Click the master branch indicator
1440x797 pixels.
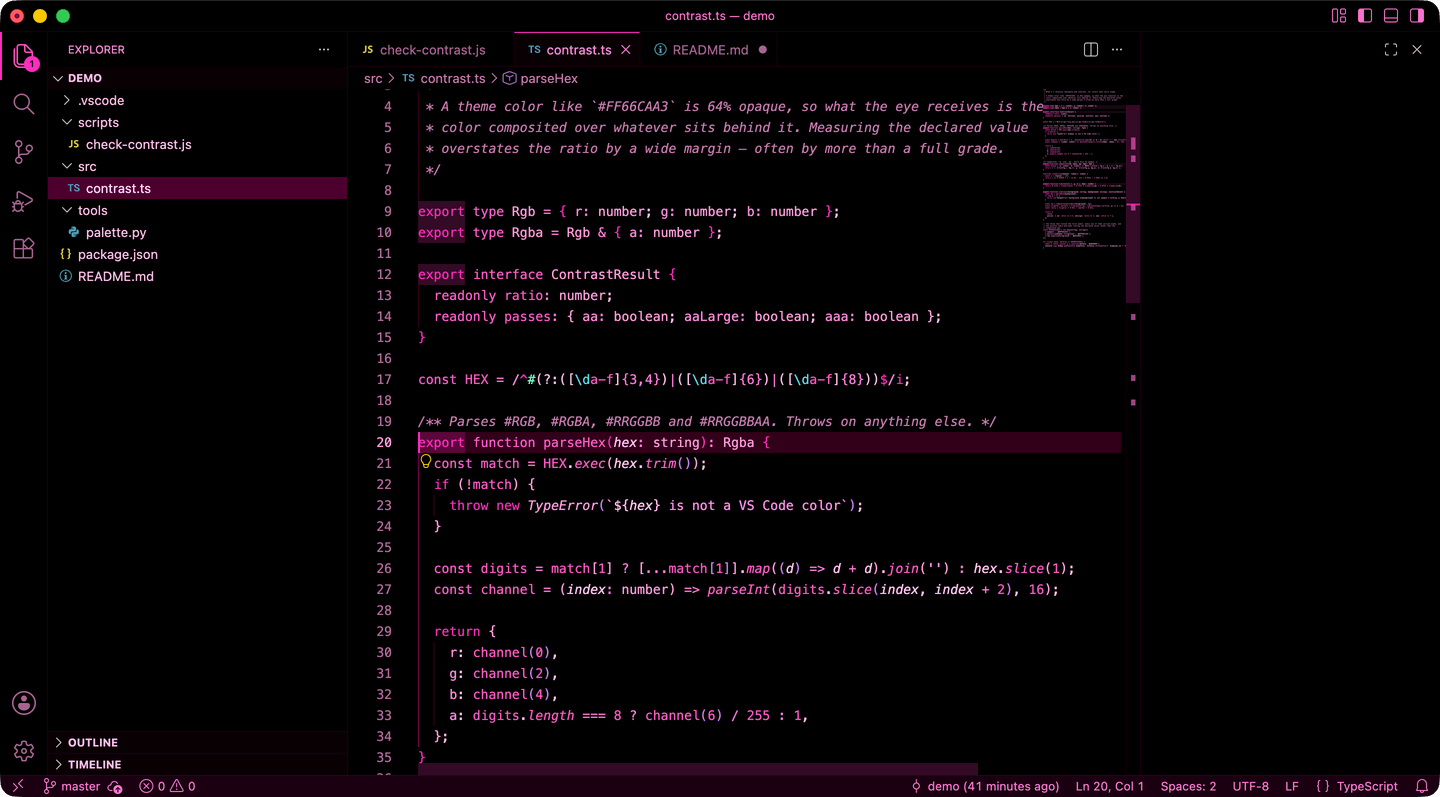[71, 786]
